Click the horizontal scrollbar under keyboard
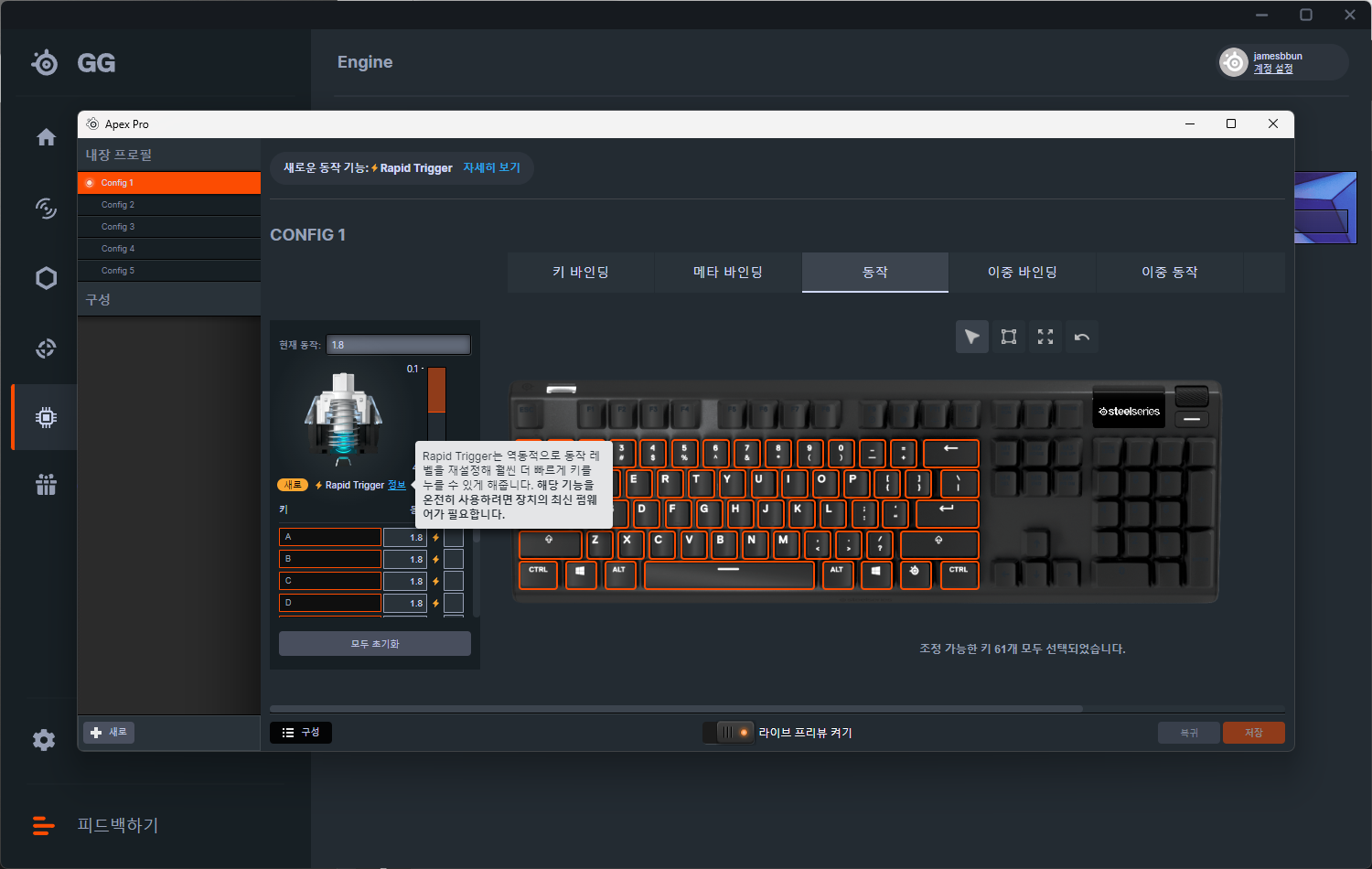The height and width of the screenshot is (869, 1372). tap(676, 709)
